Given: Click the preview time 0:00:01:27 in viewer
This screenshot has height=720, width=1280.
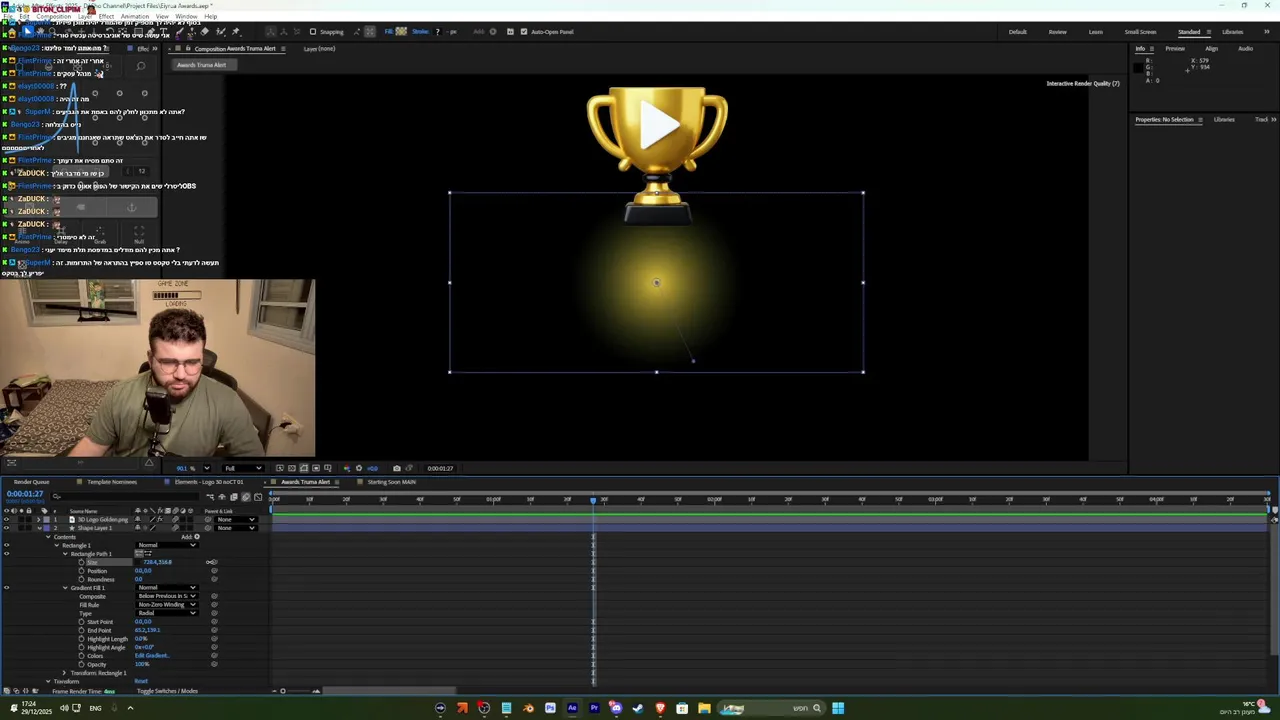Looking at the screenshot, I should 440,468.
